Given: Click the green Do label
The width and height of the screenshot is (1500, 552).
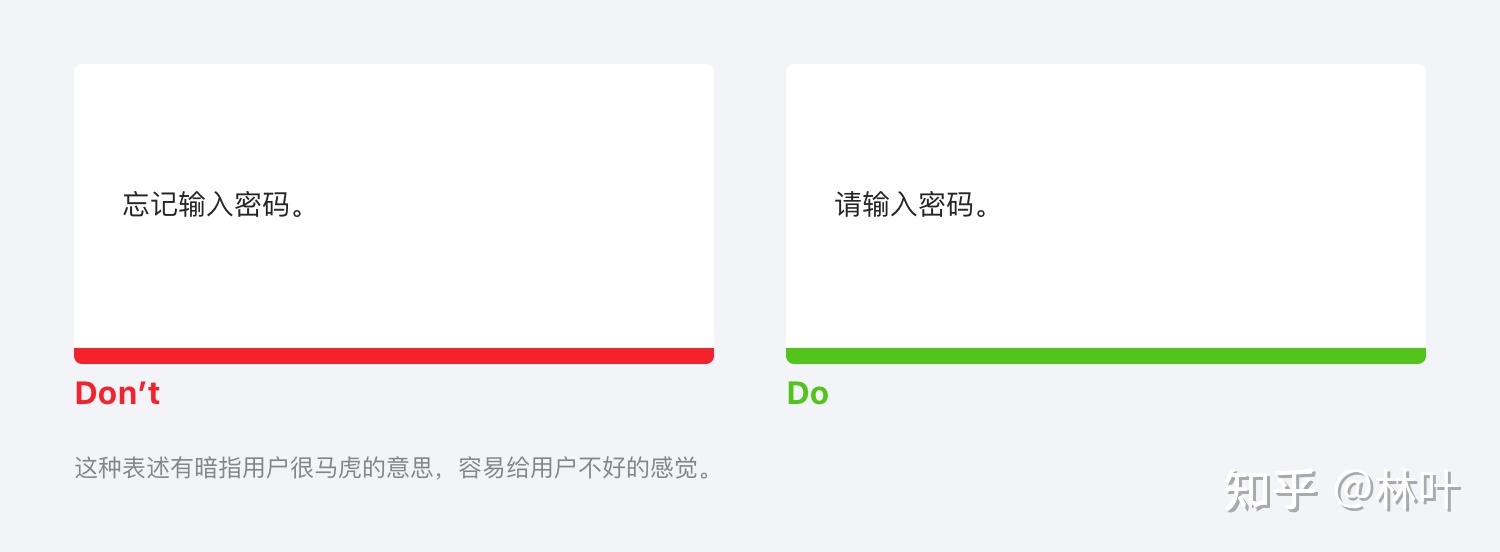Looking at the screenshot, I should point(807,393).
